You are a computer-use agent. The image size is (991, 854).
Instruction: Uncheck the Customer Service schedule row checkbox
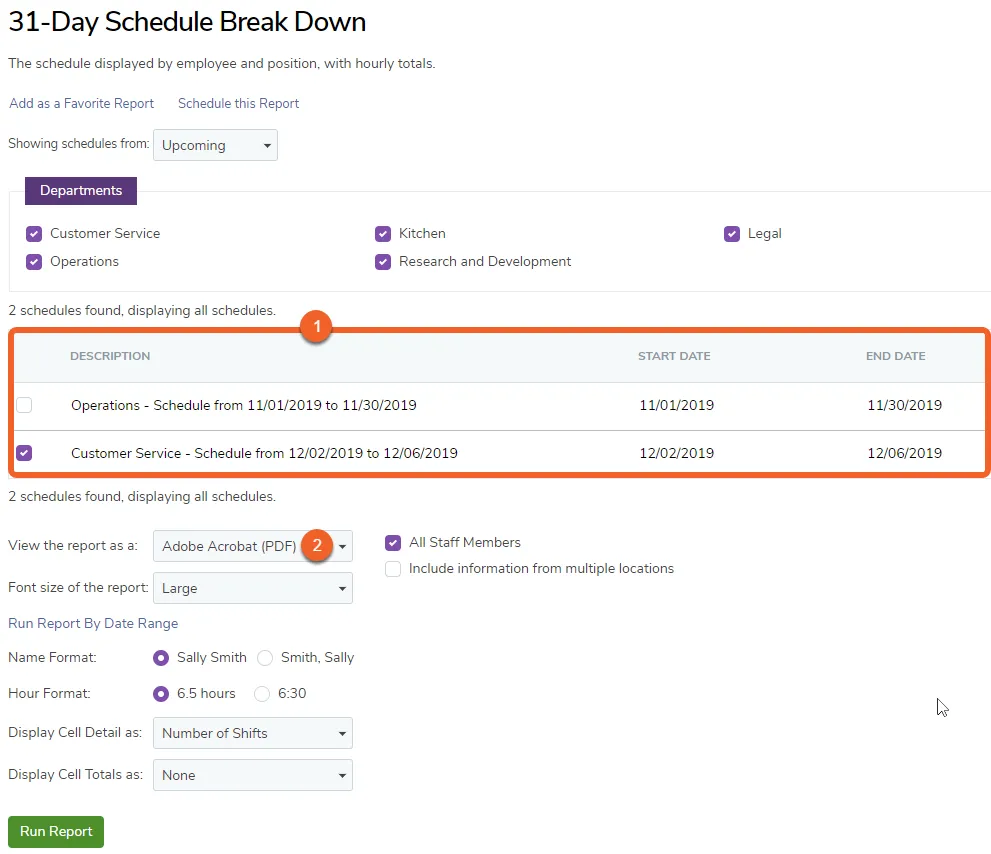[x=24, y=453]
